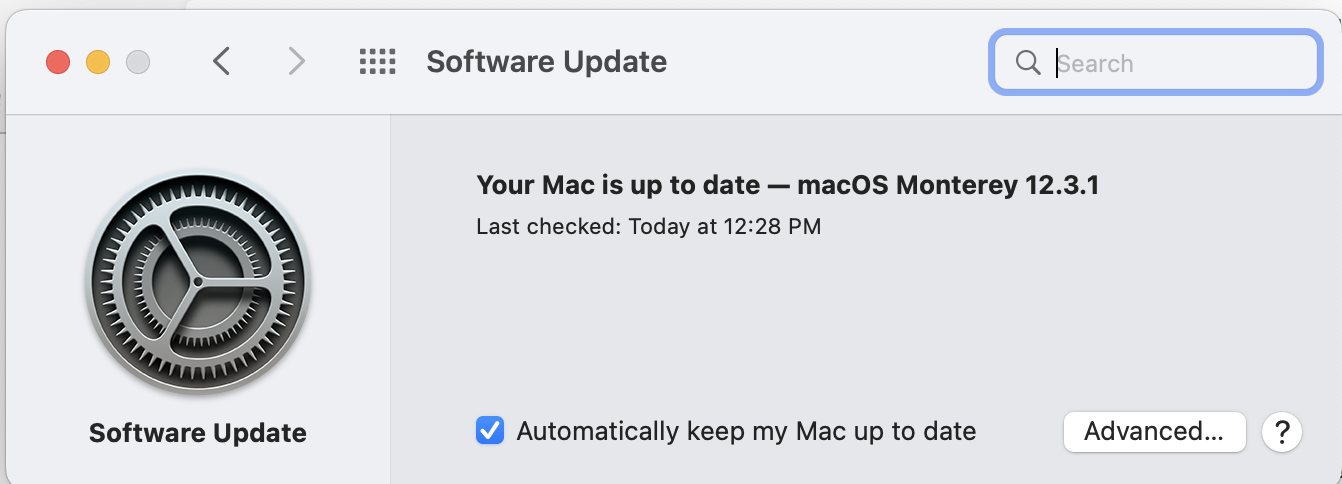1342x484 pixels.
Task: Close the Software Update window
Action: tap(58, 63)
